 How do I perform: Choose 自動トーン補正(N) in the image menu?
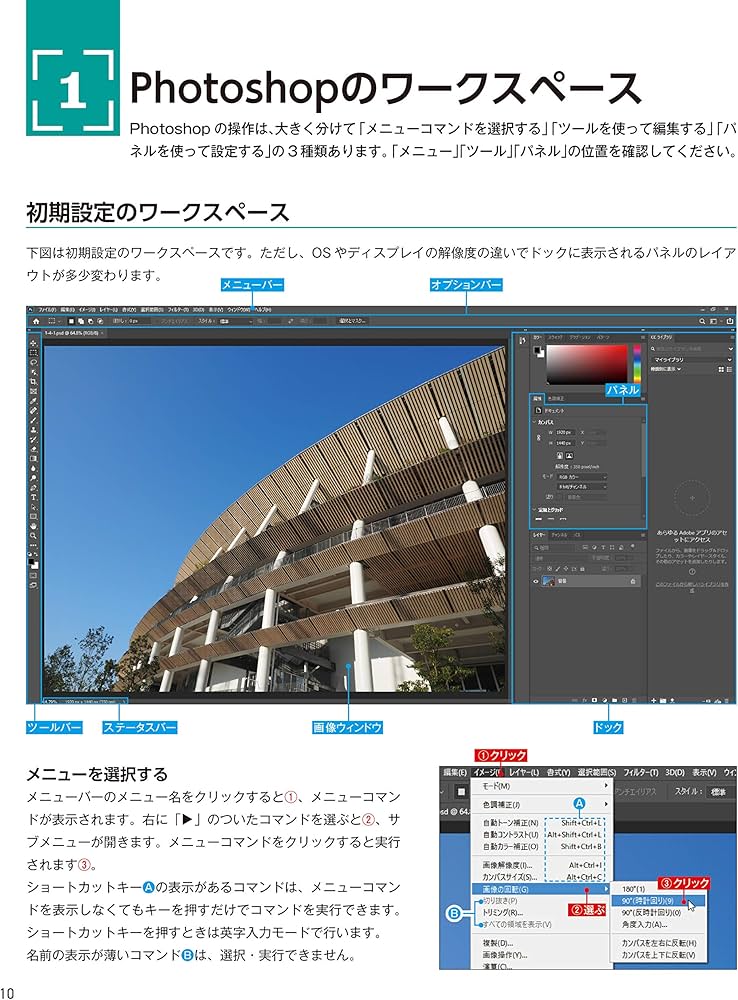(x=542, y=823)
